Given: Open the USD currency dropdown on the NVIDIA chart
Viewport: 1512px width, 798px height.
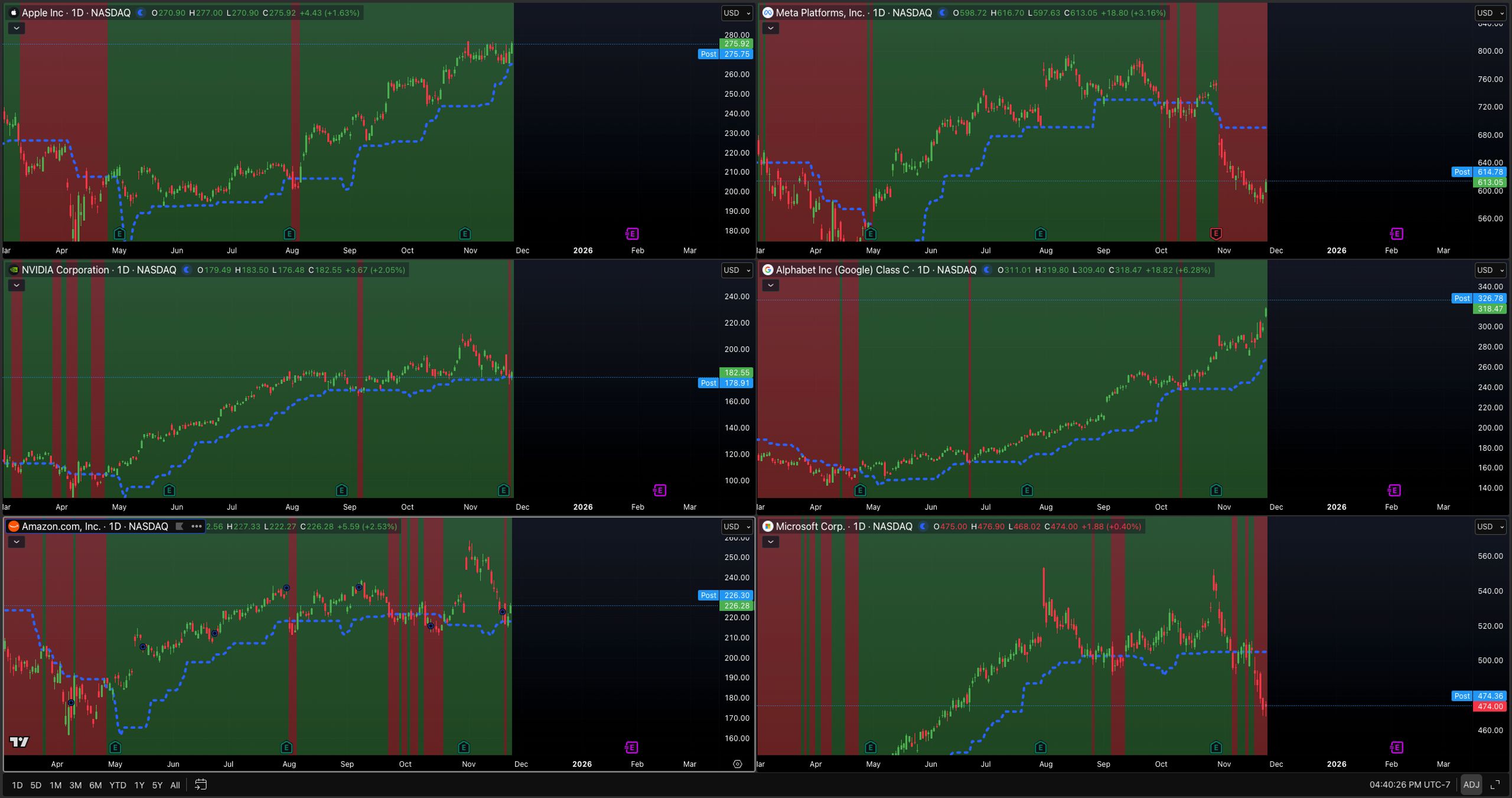Looking at the screenshot, I should click(x=737, y=270).
